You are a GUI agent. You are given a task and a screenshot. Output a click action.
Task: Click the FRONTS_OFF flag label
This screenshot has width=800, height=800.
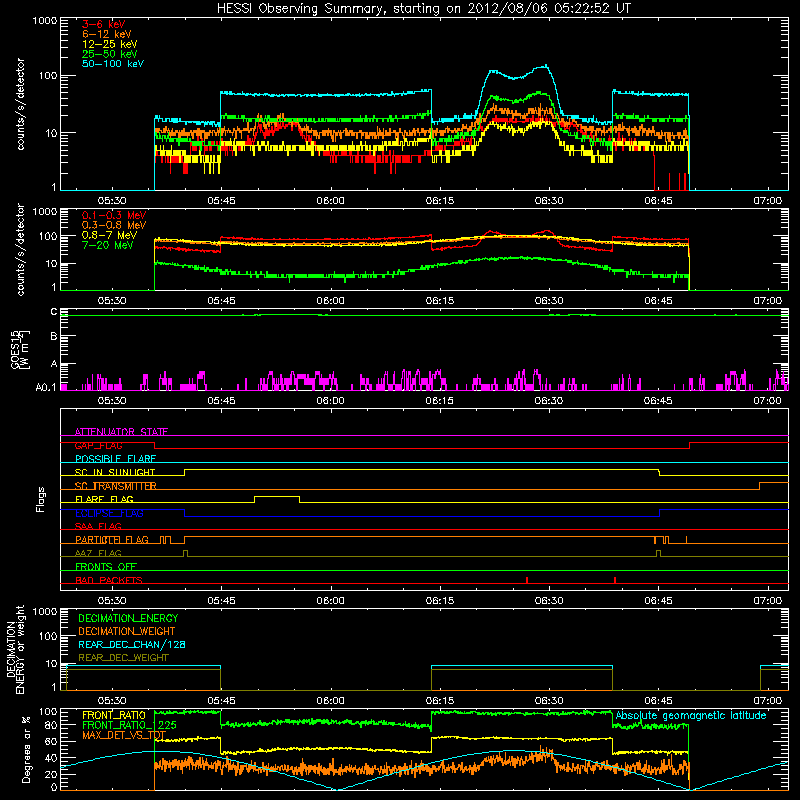coord(106,567)
